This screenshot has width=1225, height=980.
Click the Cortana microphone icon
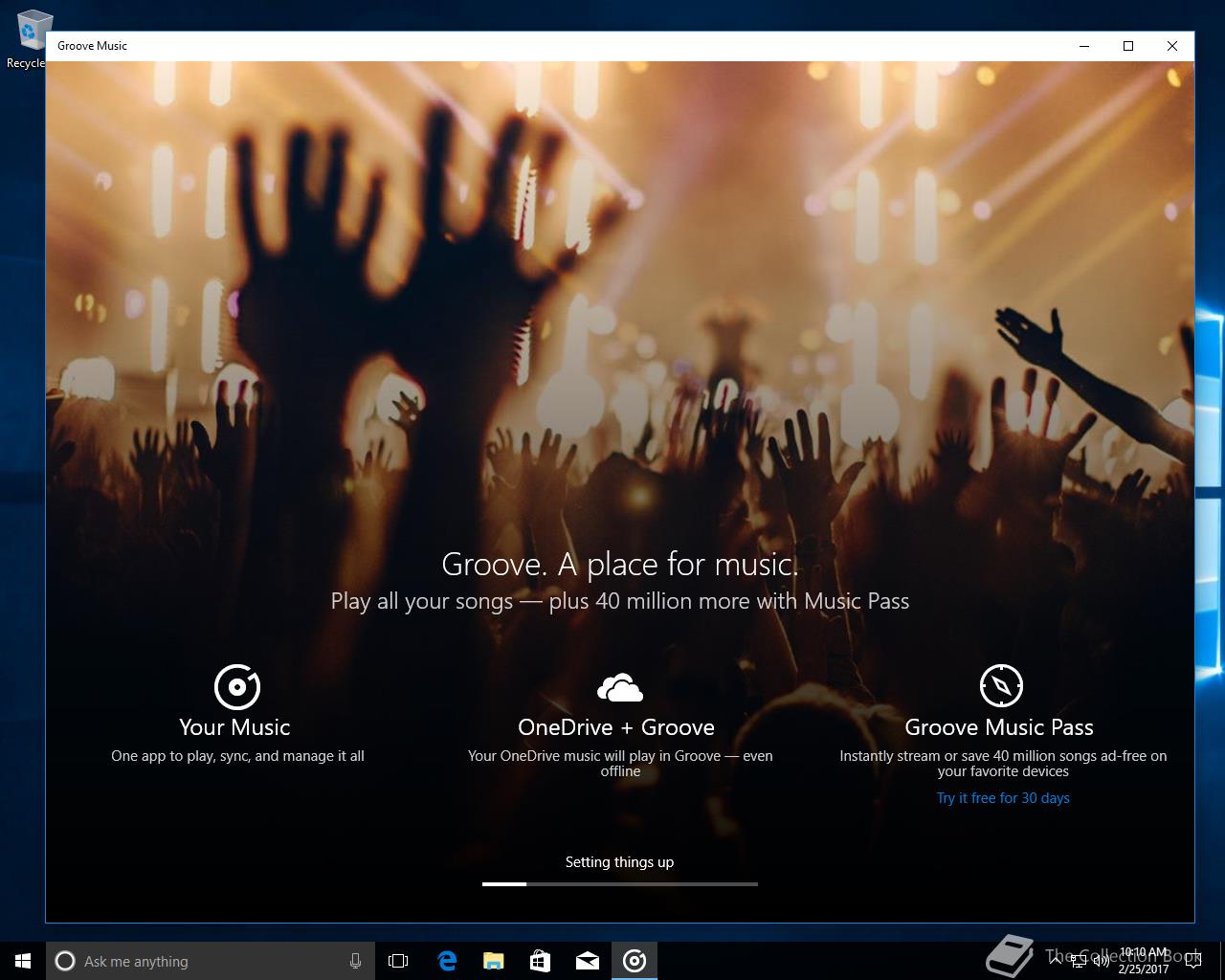[x=355, y=961]
